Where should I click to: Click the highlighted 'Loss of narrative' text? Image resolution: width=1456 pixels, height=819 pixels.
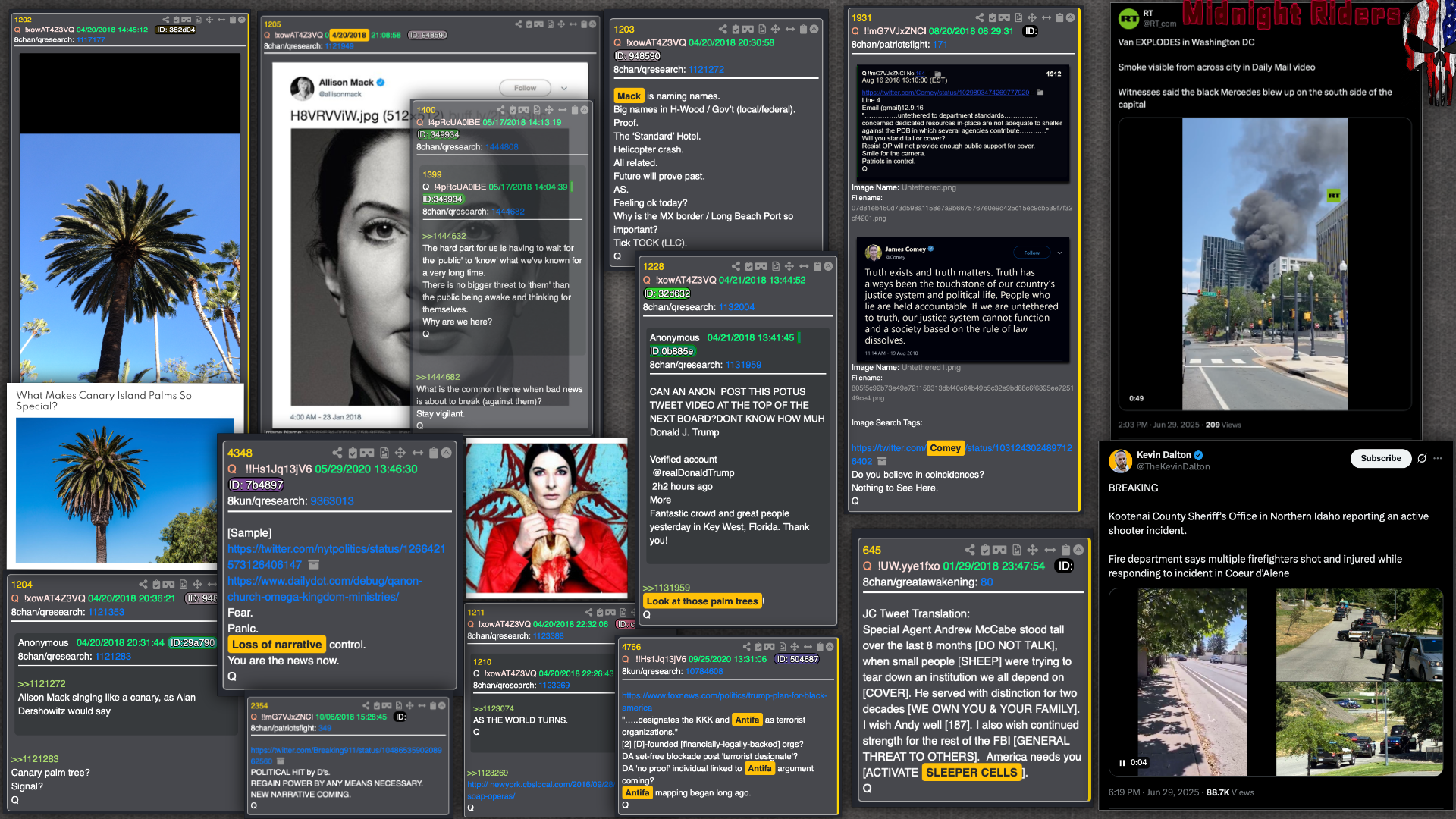[x=277, y=644]
